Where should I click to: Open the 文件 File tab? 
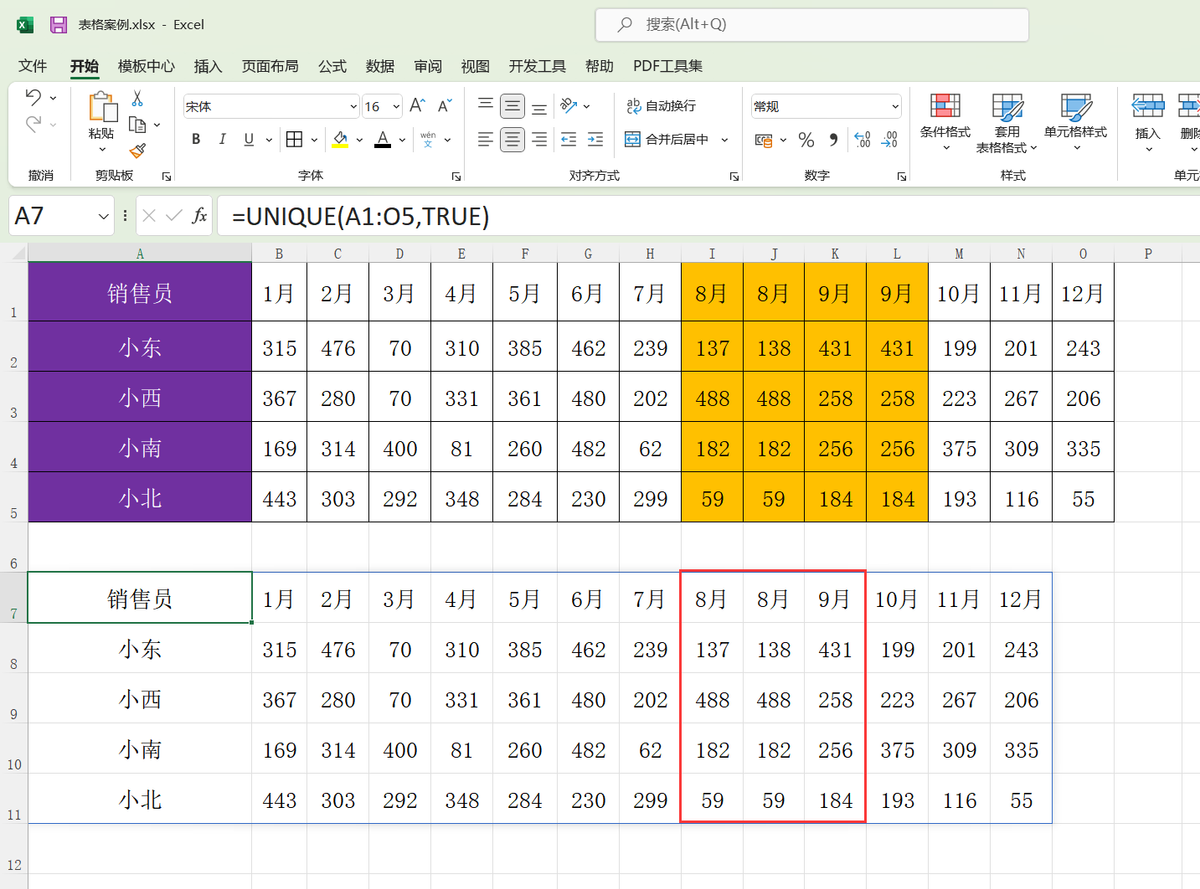click(33, 66)
